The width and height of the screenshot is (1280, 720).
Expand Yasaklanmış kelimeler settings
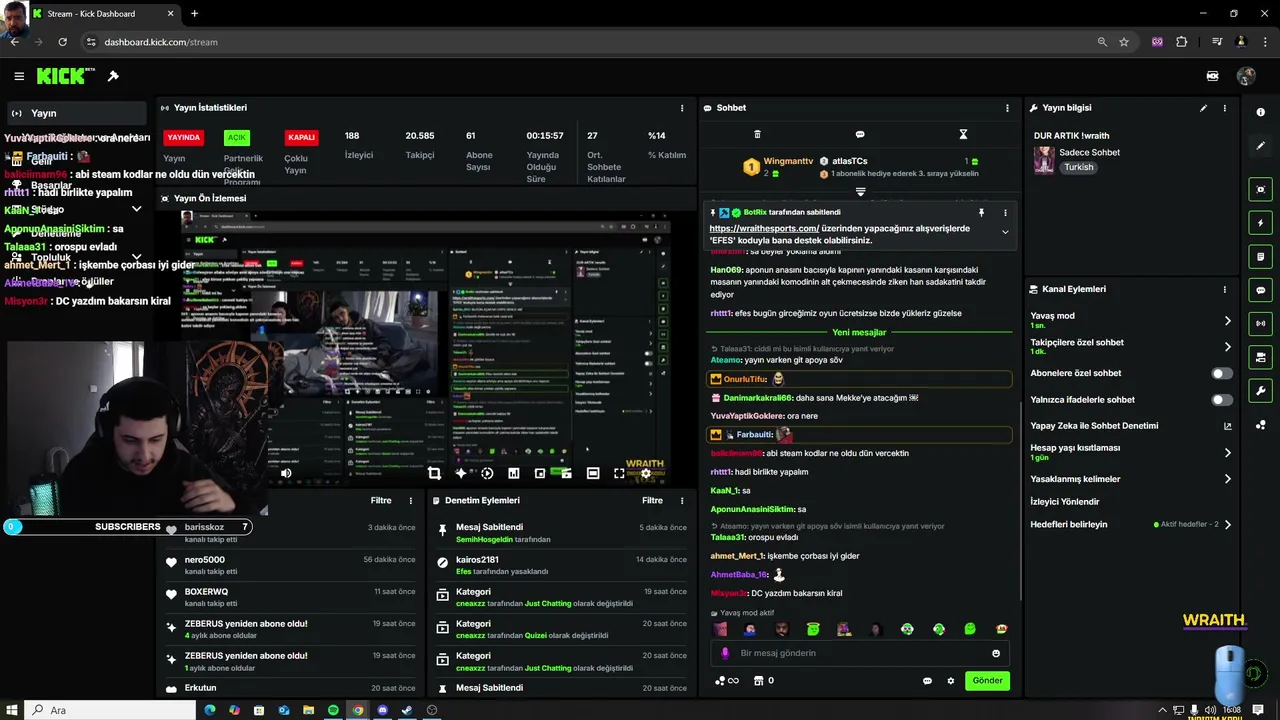(1228, 479)
